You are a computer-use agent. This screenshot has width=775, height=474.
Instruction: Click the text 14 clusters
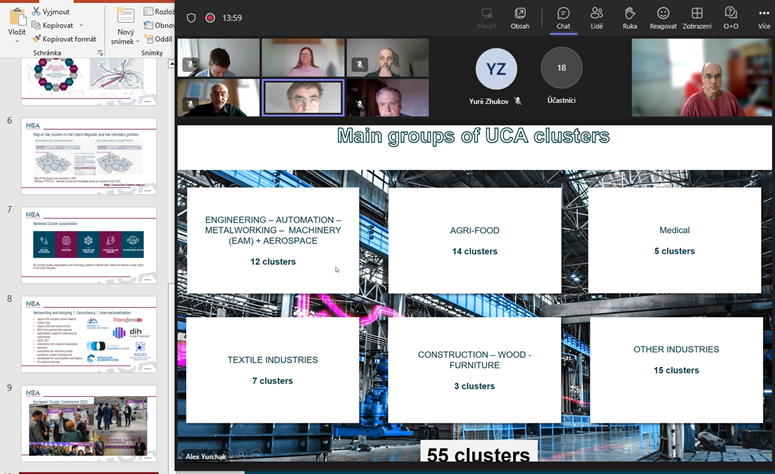474,251
